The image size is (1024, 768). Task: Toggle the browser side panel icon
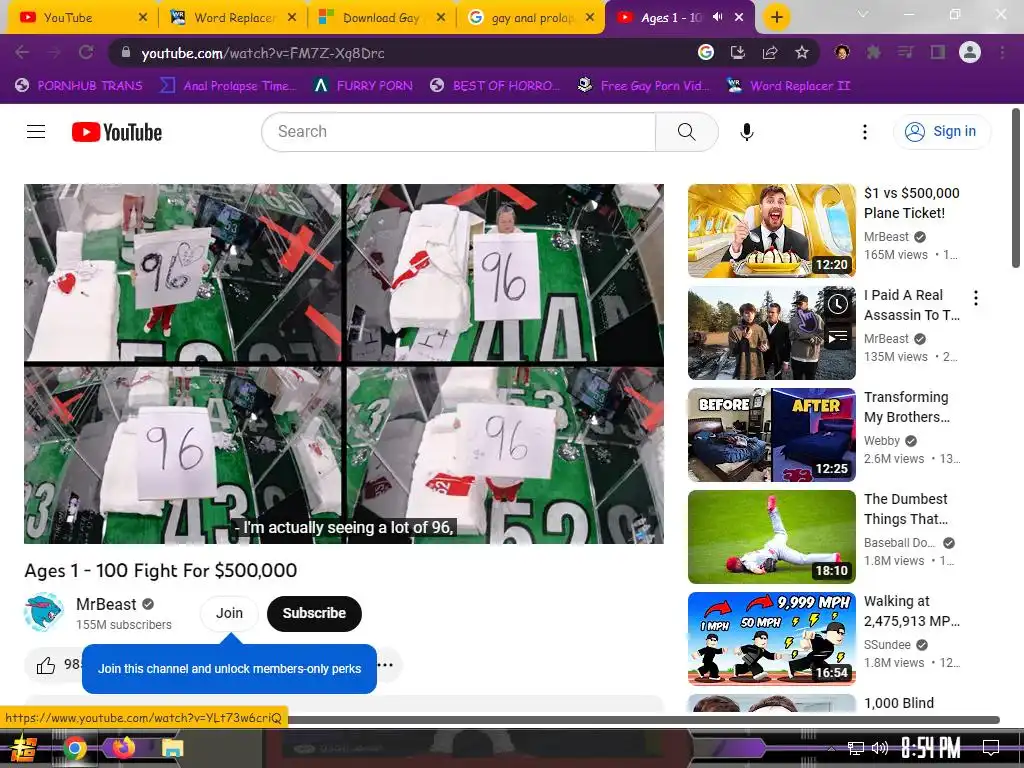[x=938, y=52]
